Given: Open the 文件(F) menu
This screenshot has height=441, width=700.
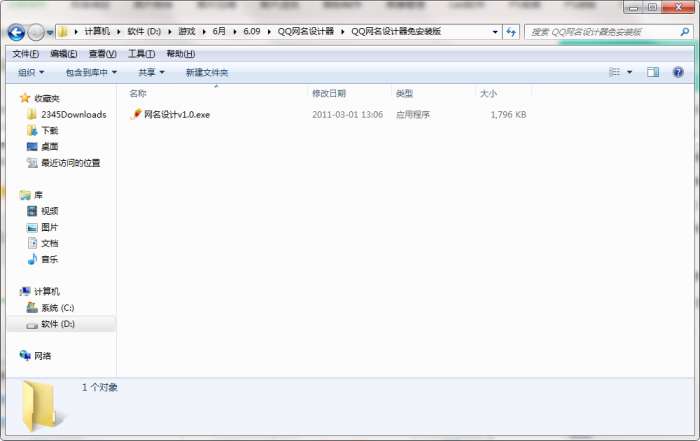Looking at the screenshot, I should point(25,54).
